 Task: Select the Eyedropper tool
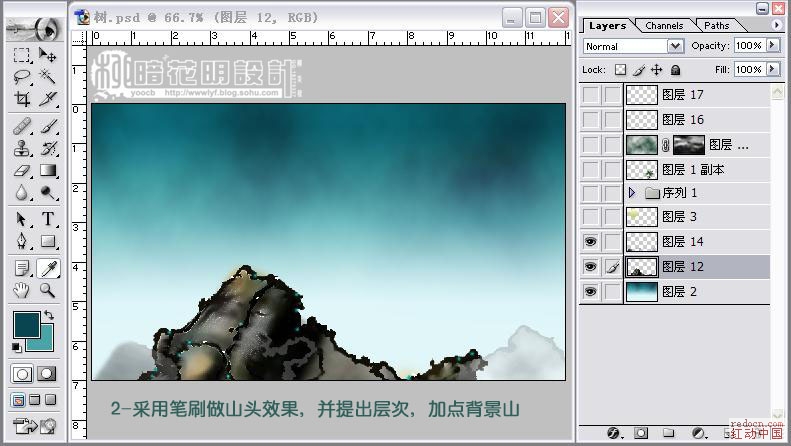click(48, 268)
